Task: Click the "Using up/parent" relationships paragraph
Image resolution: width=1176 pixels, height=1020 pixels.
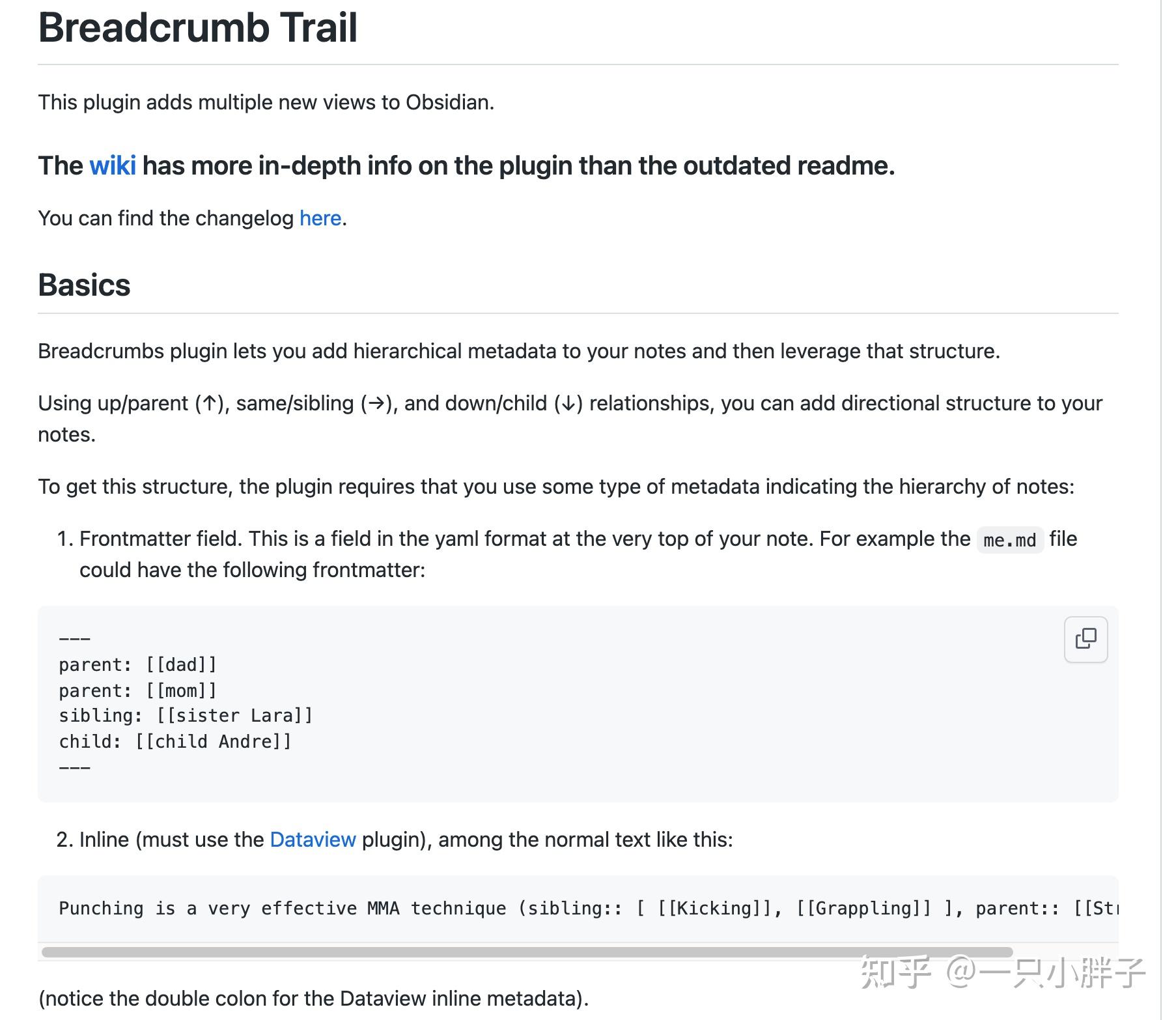Action: click(x=570, y=404)
